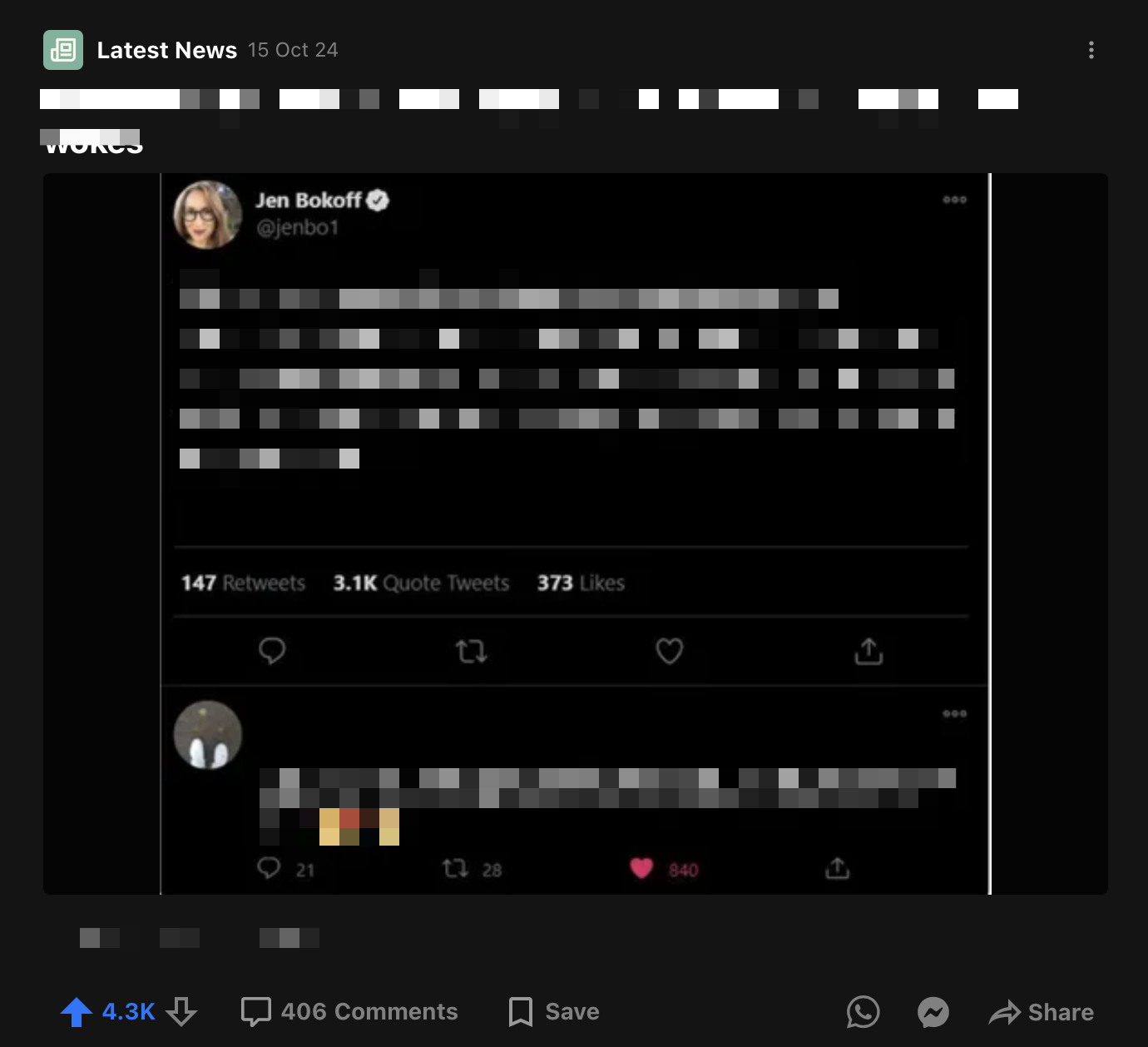Click the Share arrow button
This screenshot has width=1148, height=1047.
pos(1042,1012)
